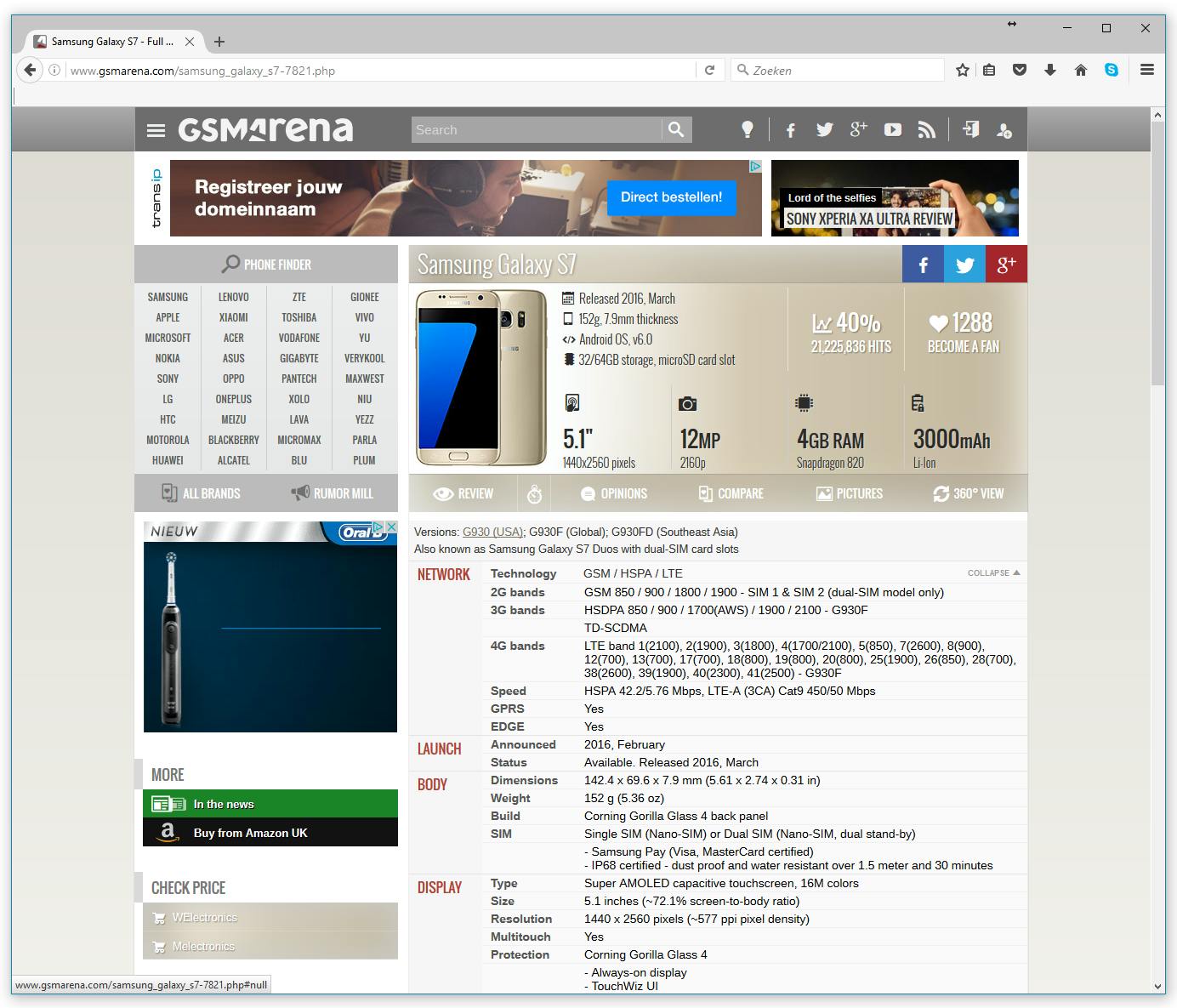Click the Galaxy S7 phone image

pyautogui.click(x=481, y=378)
